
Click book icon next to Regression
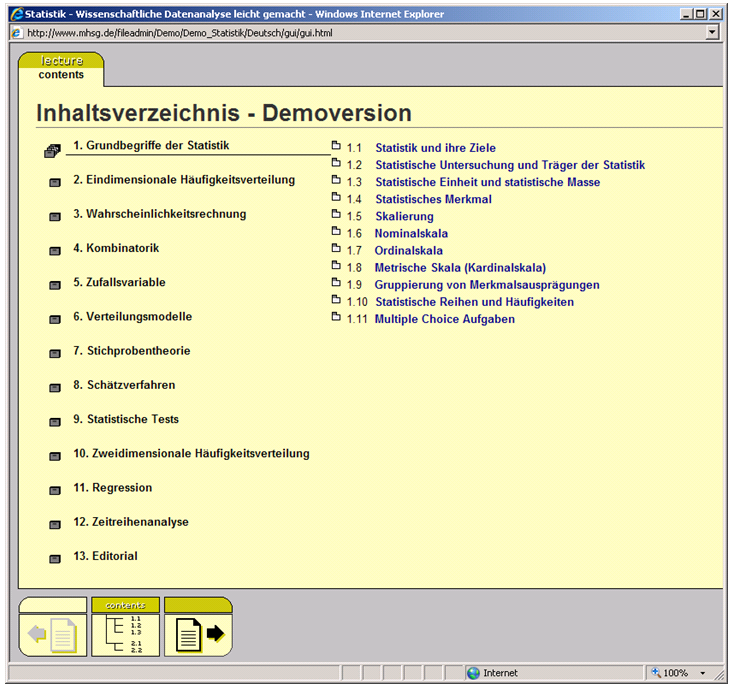[55, 490]
